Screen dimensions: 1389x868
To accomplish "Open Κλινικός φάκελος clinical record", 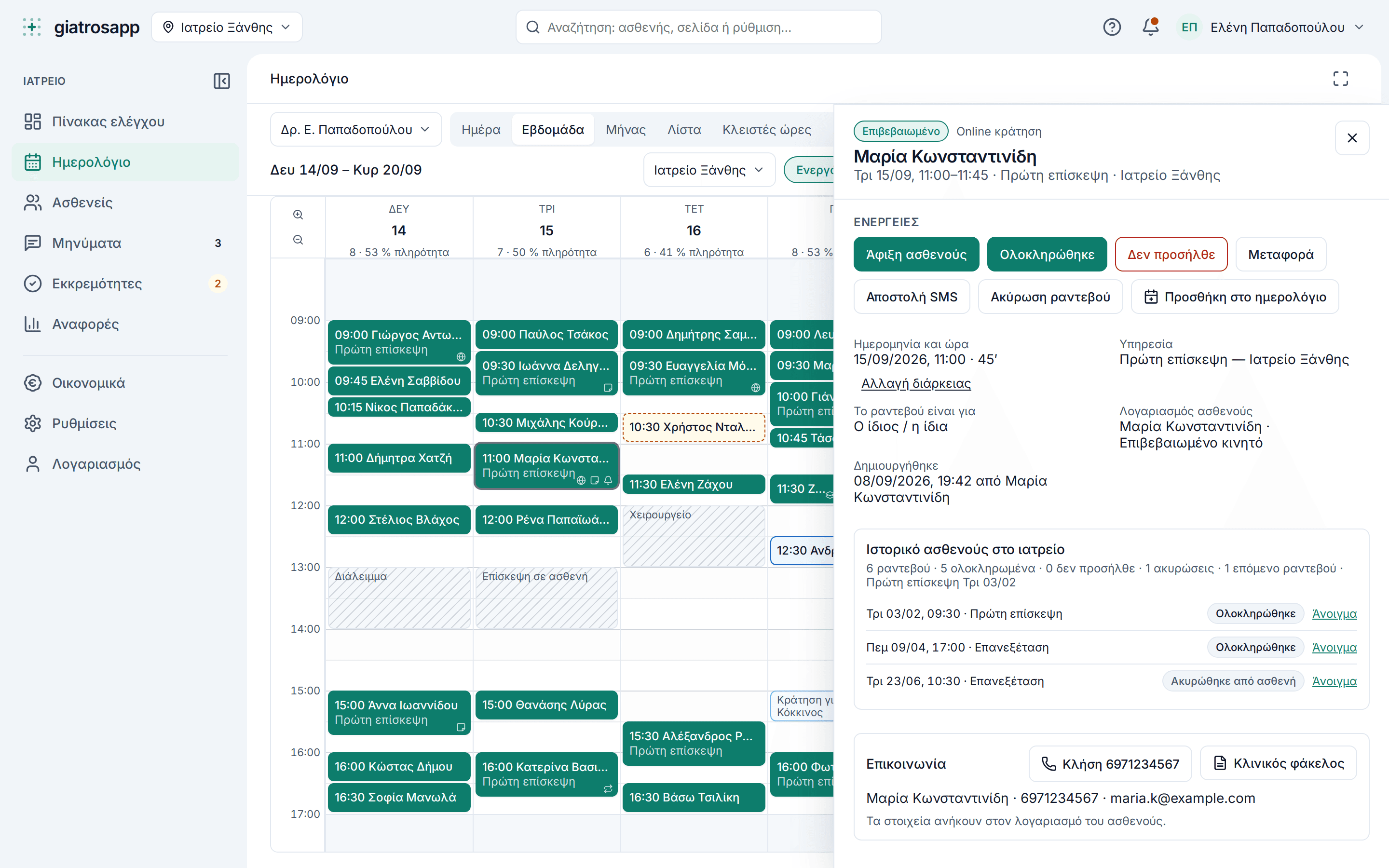I will tap(1278, 763).
